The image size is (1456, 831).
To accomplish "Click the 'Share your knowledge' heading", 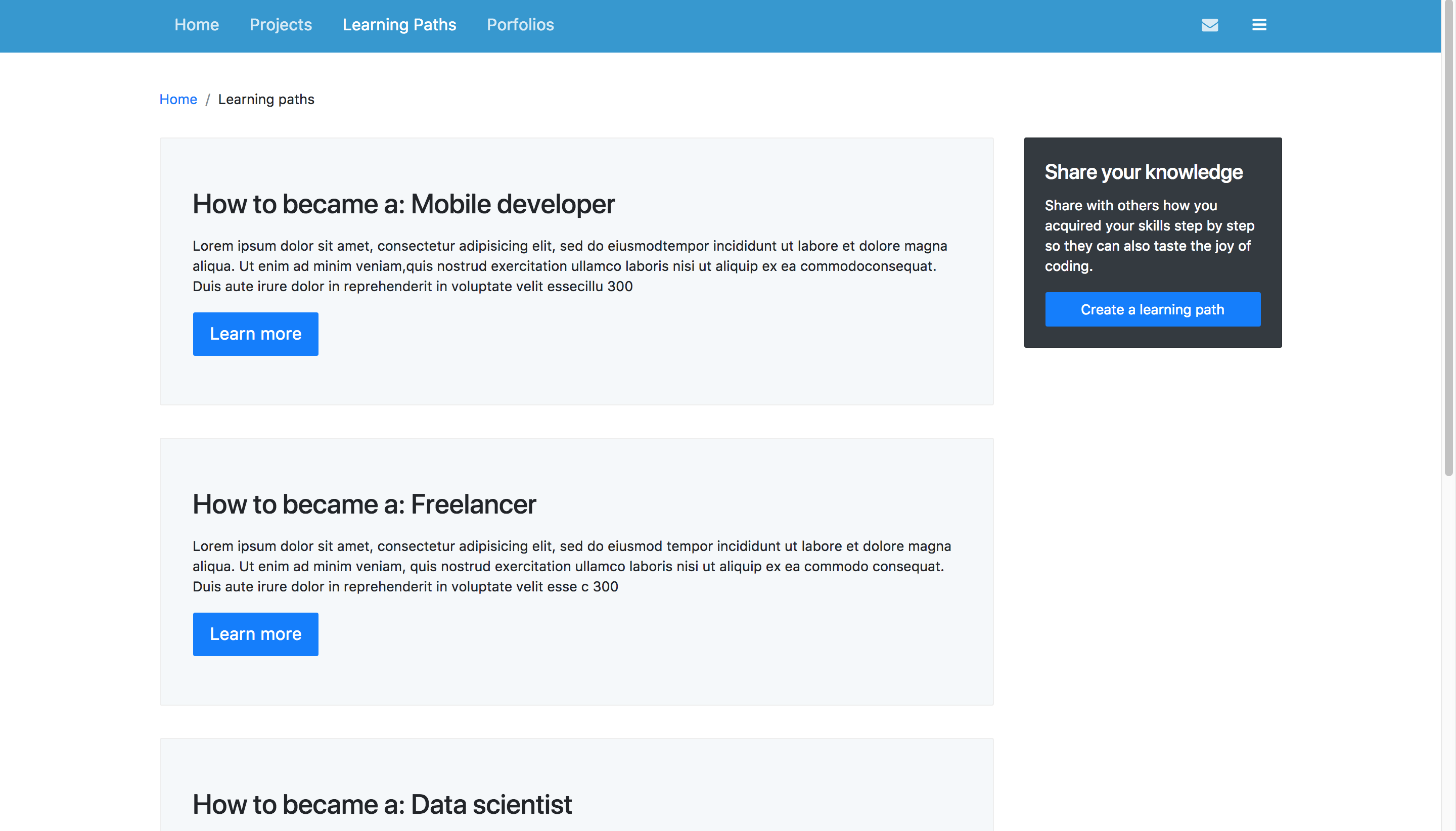I will pyautogui.click(x=1143, y=172).
